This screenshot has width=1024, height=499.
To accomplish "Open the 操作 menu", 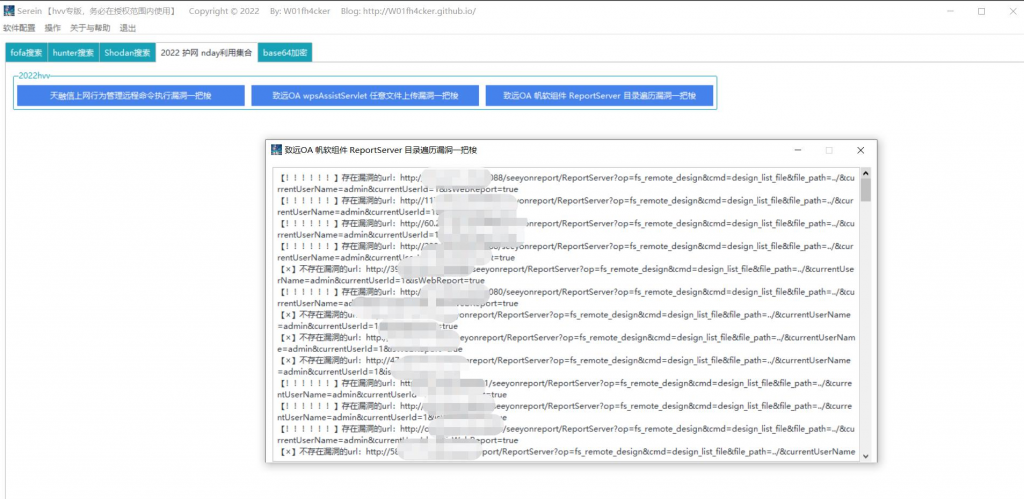I will click(x=53, y=28).
